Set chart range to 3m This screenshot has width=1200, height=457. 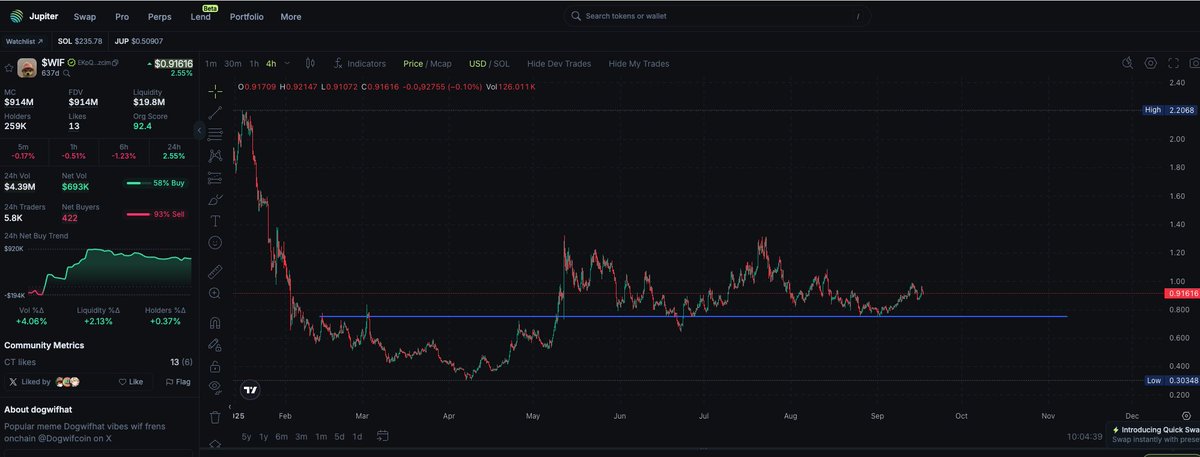(301, 436)
